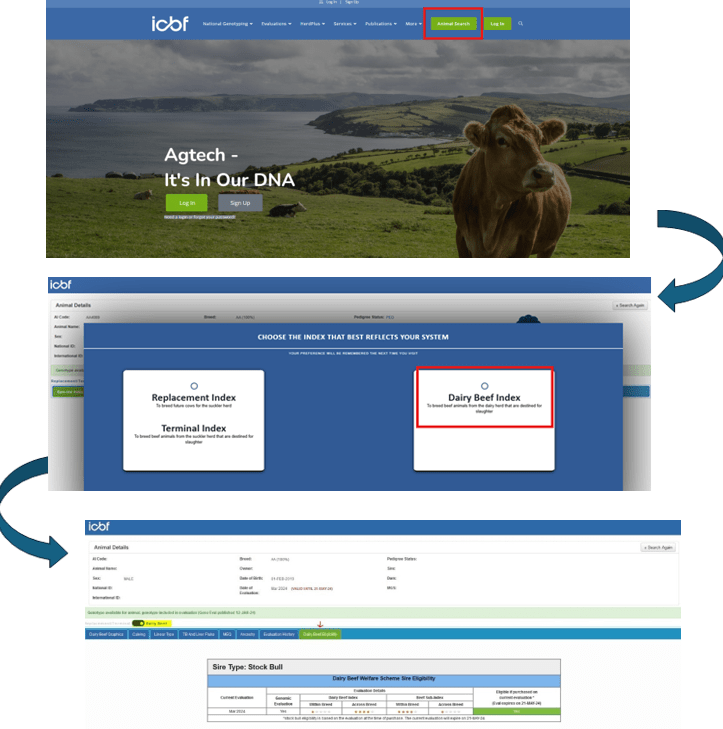Click the magnifier search icon in the navbar

coord(520,23)
